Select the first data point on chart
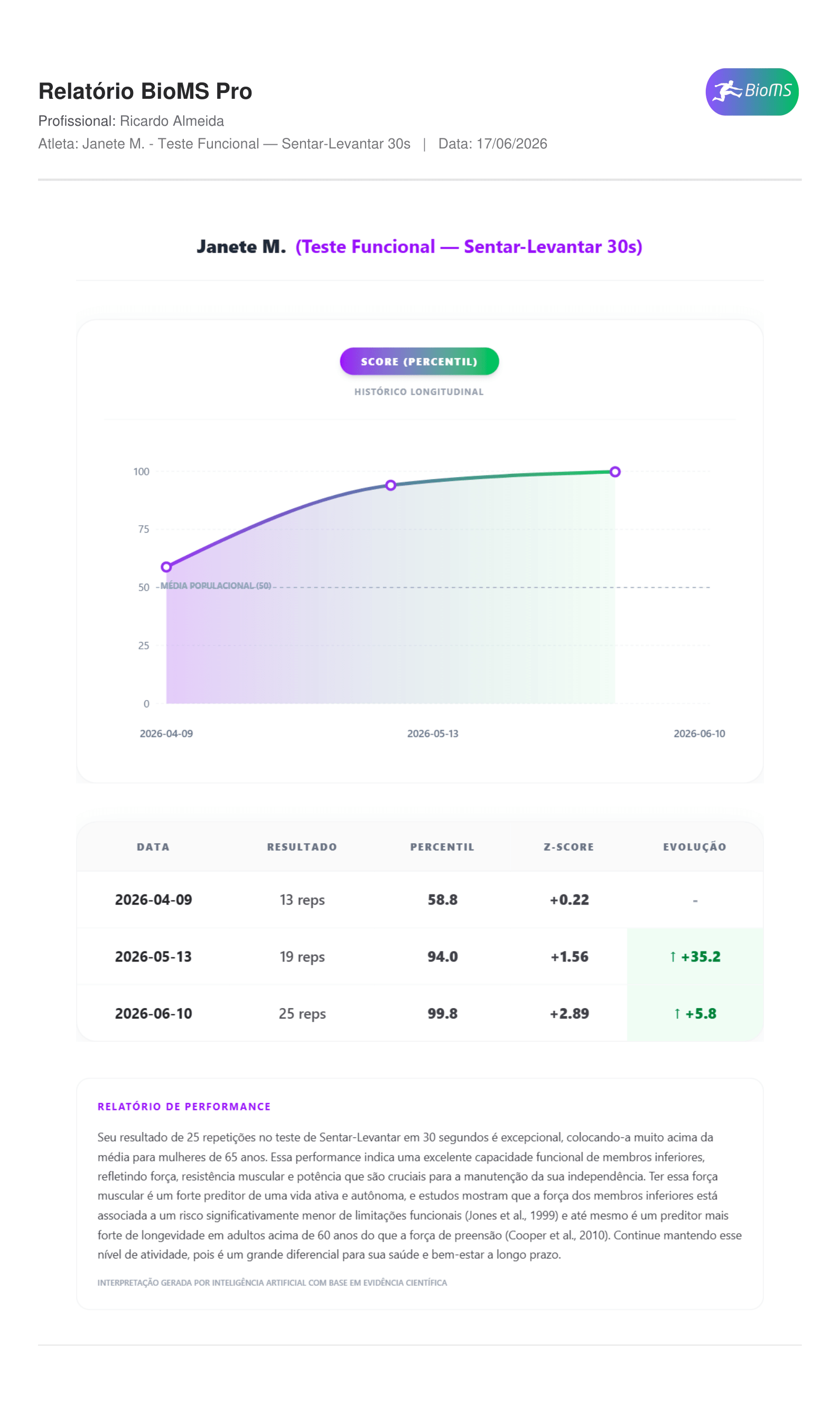This screenshot has height=1409, width=840. (166, 566)
